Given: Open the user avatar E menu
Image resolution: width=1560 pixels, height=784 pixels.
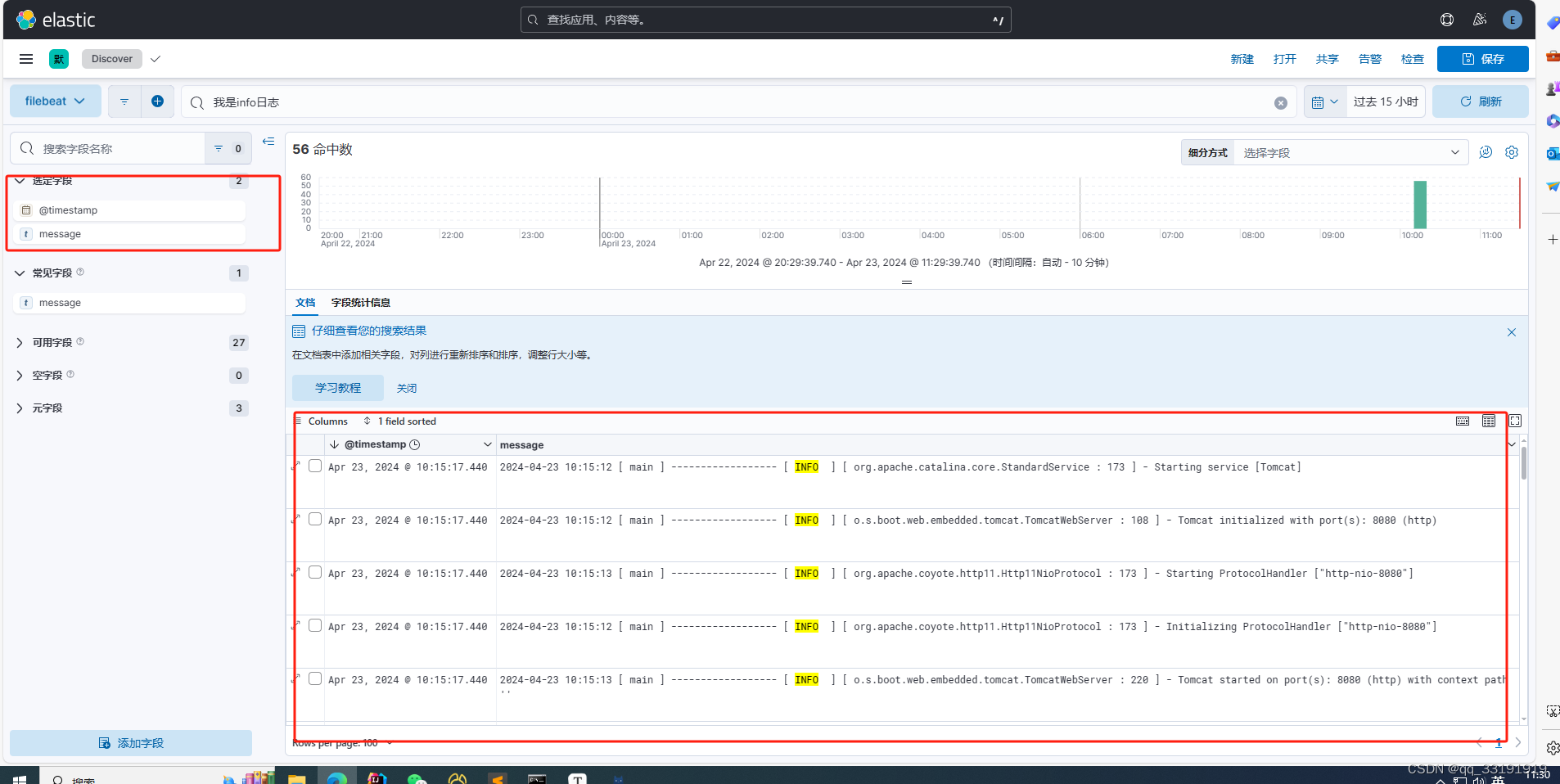Looking at the screenshot, I should point(1513,20).
